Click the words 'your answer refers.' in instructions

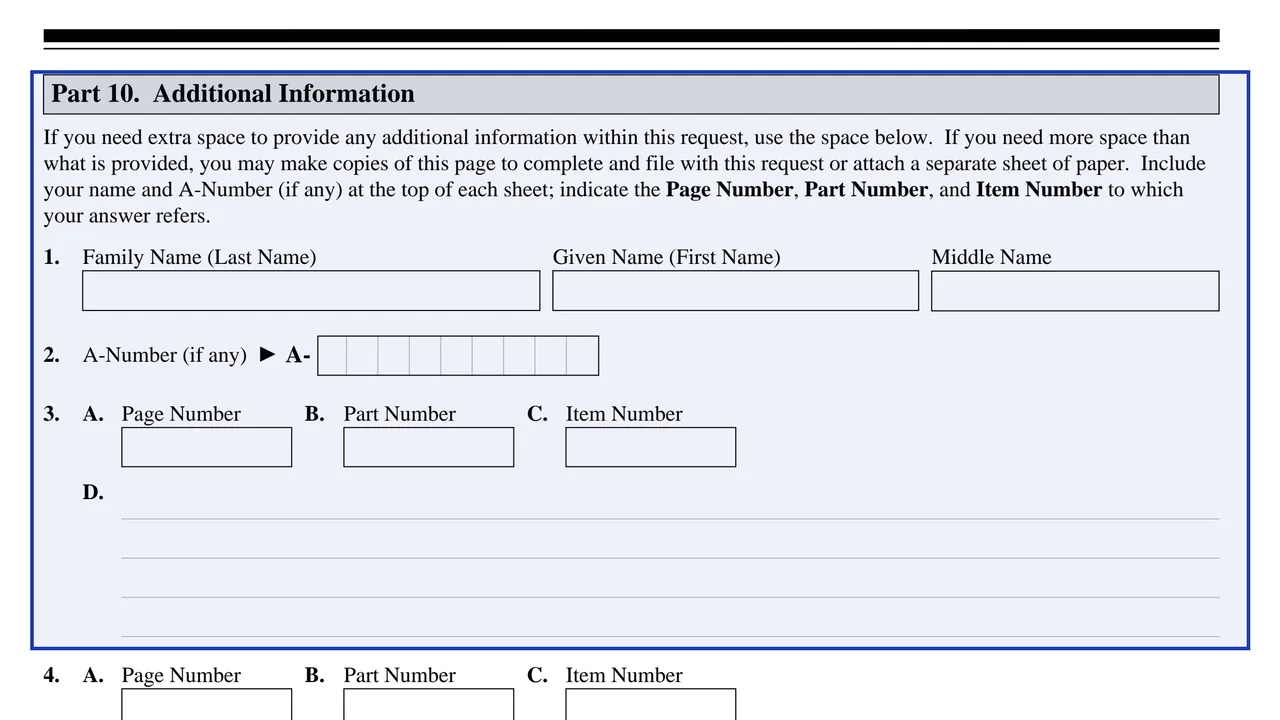click(x=127, y=216)
